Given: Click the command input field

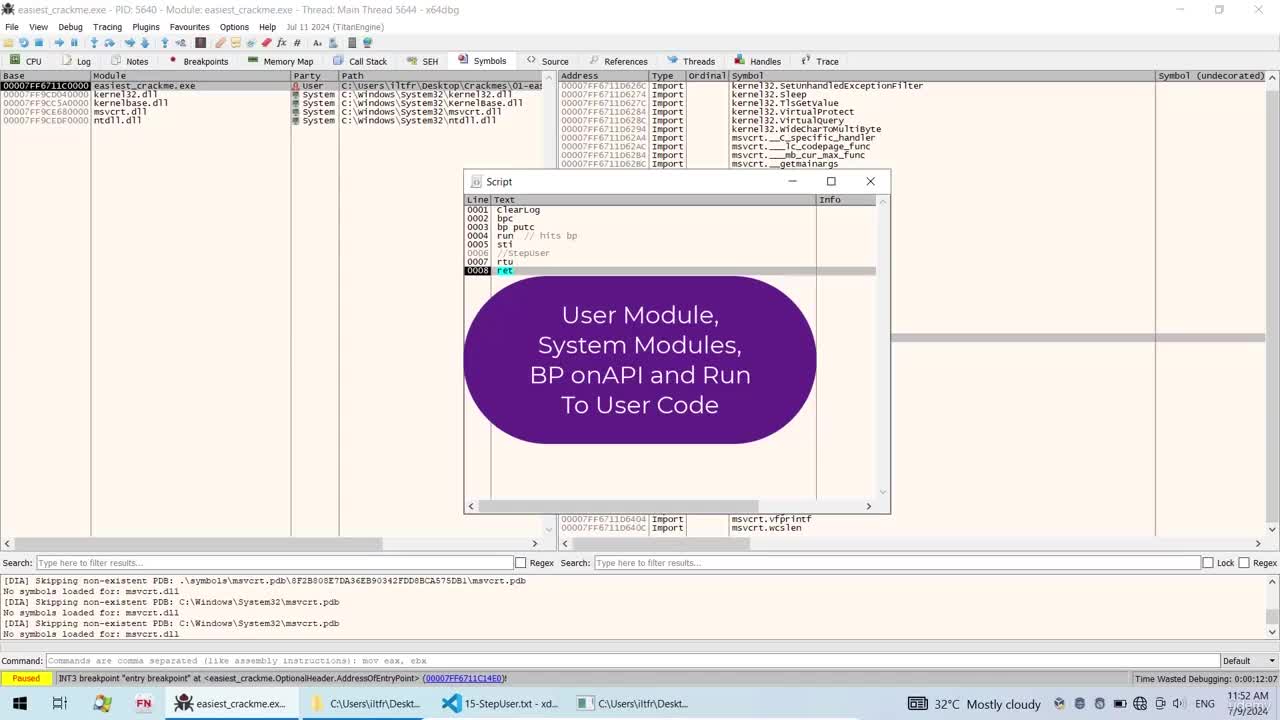Looking at the screenshot, I should tap(632, 661).
